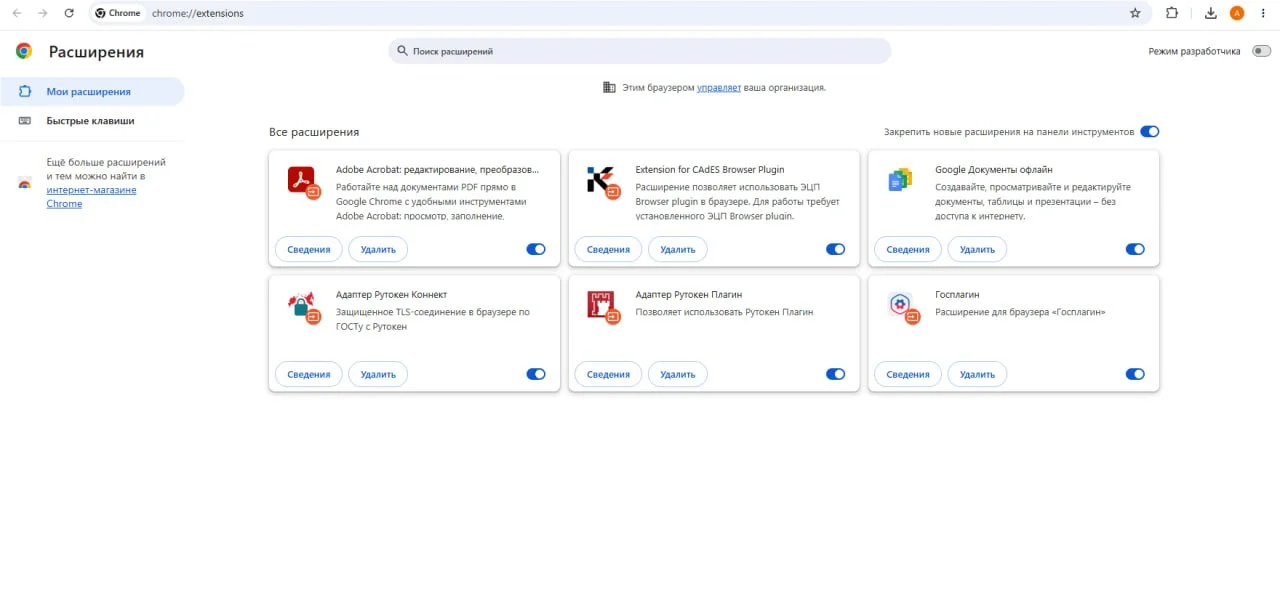Remove Adobe Acrobat with Удалить
The image size is (1280, 613).
click(x=378, y=249)
